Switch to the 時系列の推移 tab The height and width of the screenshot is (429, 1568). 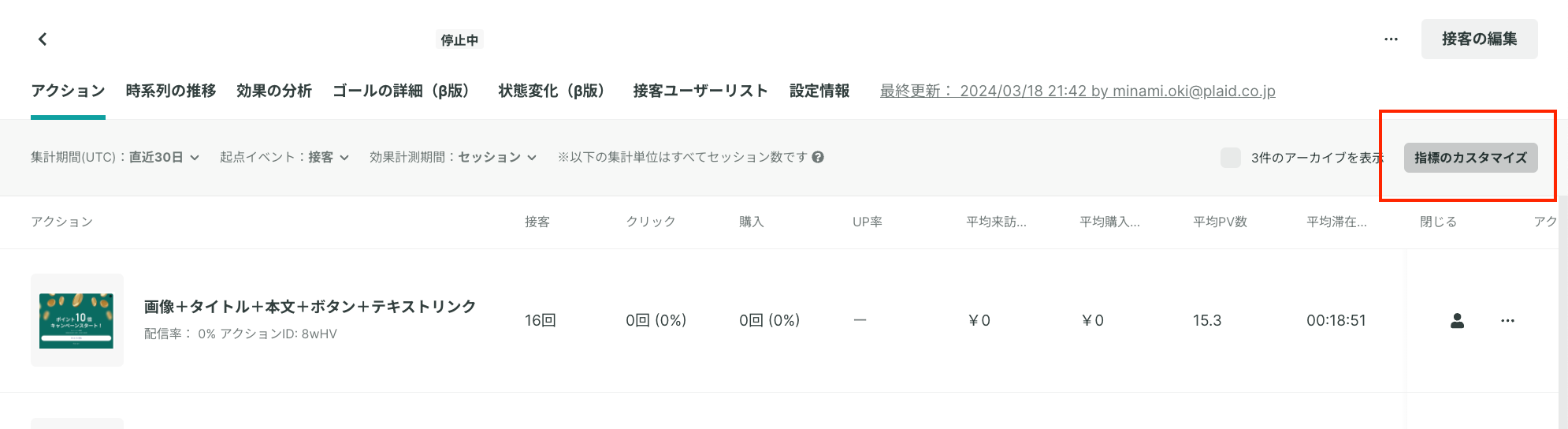pyautogui.click(x=171, y=91)
